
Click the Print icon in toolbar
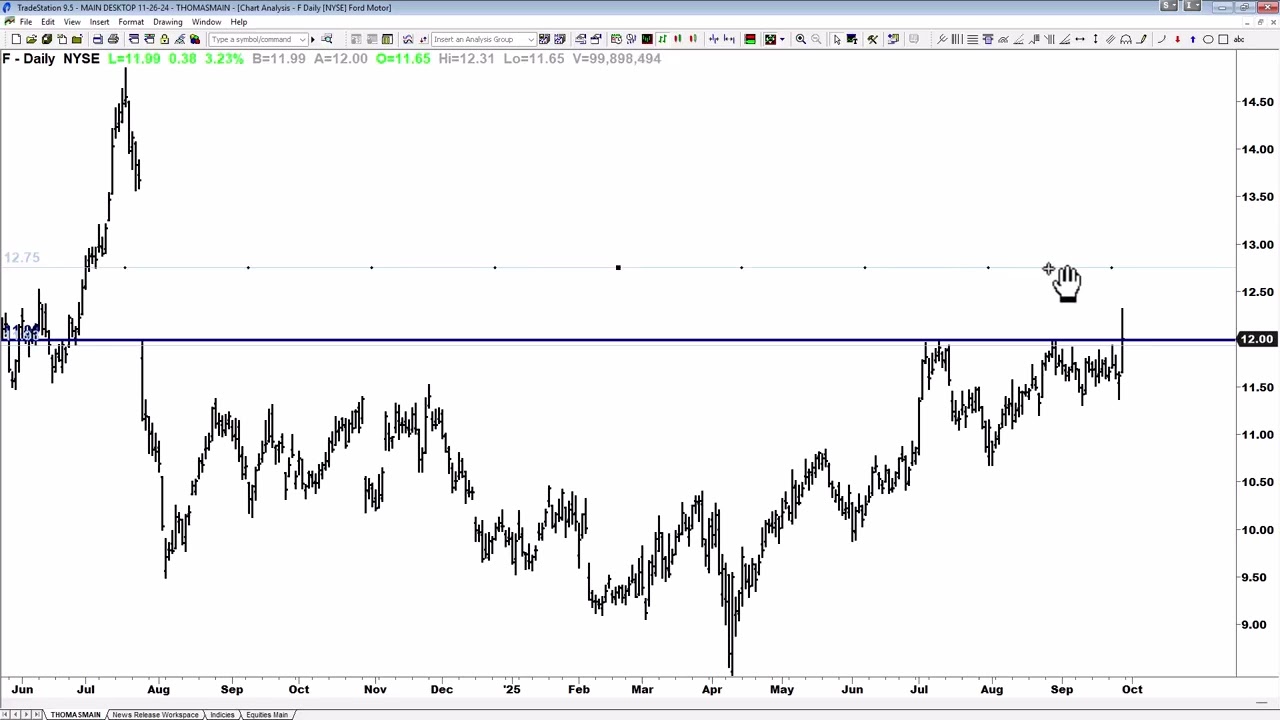coord(113,39)
